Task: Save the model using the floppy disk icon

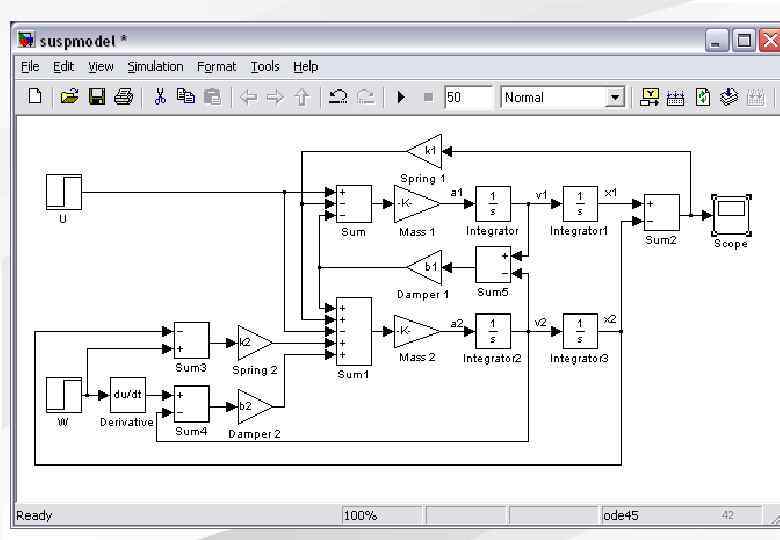Action: click(97, 96)
